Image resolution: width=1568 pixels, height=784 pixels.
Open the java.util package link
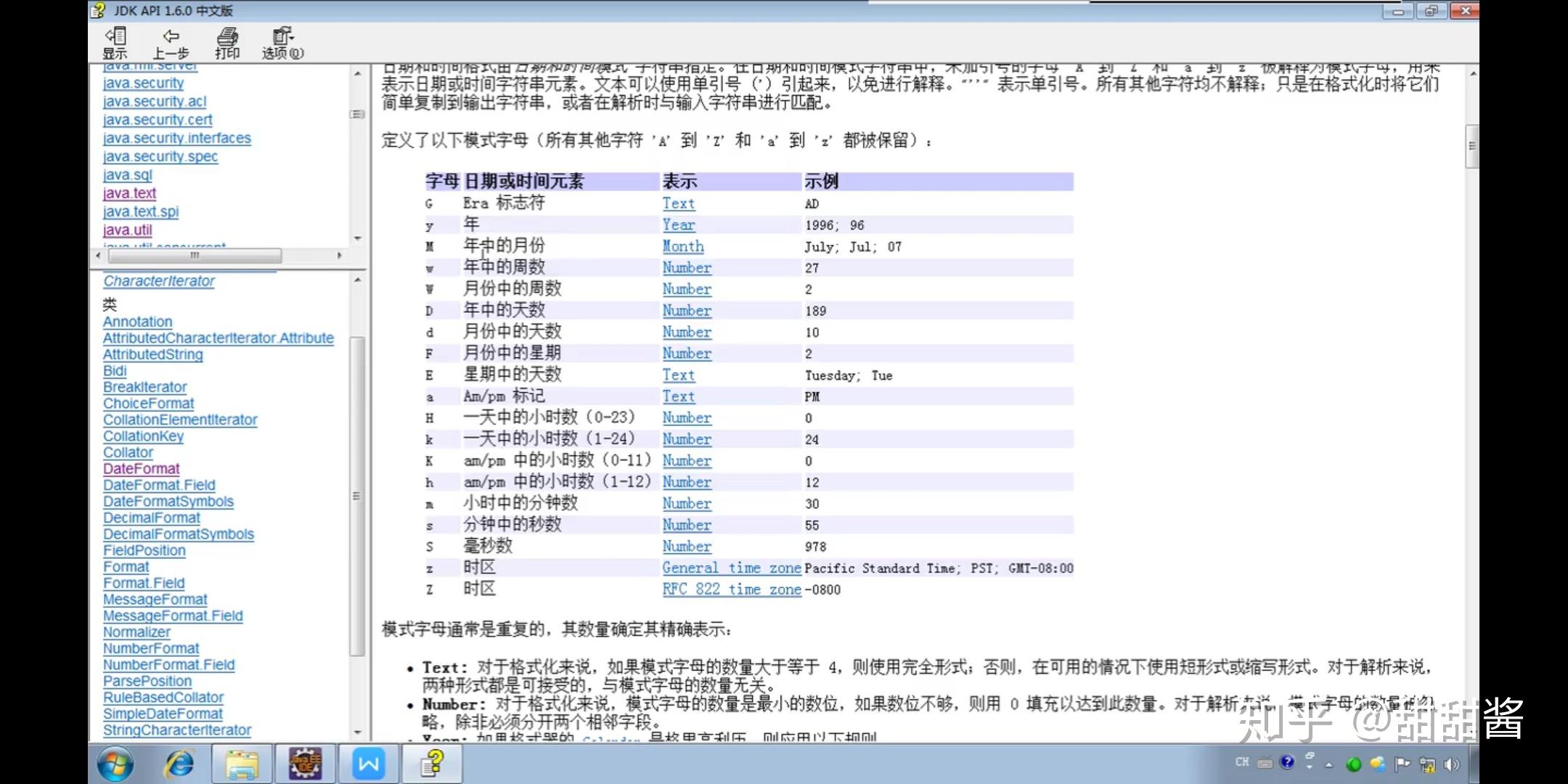(x=127, y=230)
